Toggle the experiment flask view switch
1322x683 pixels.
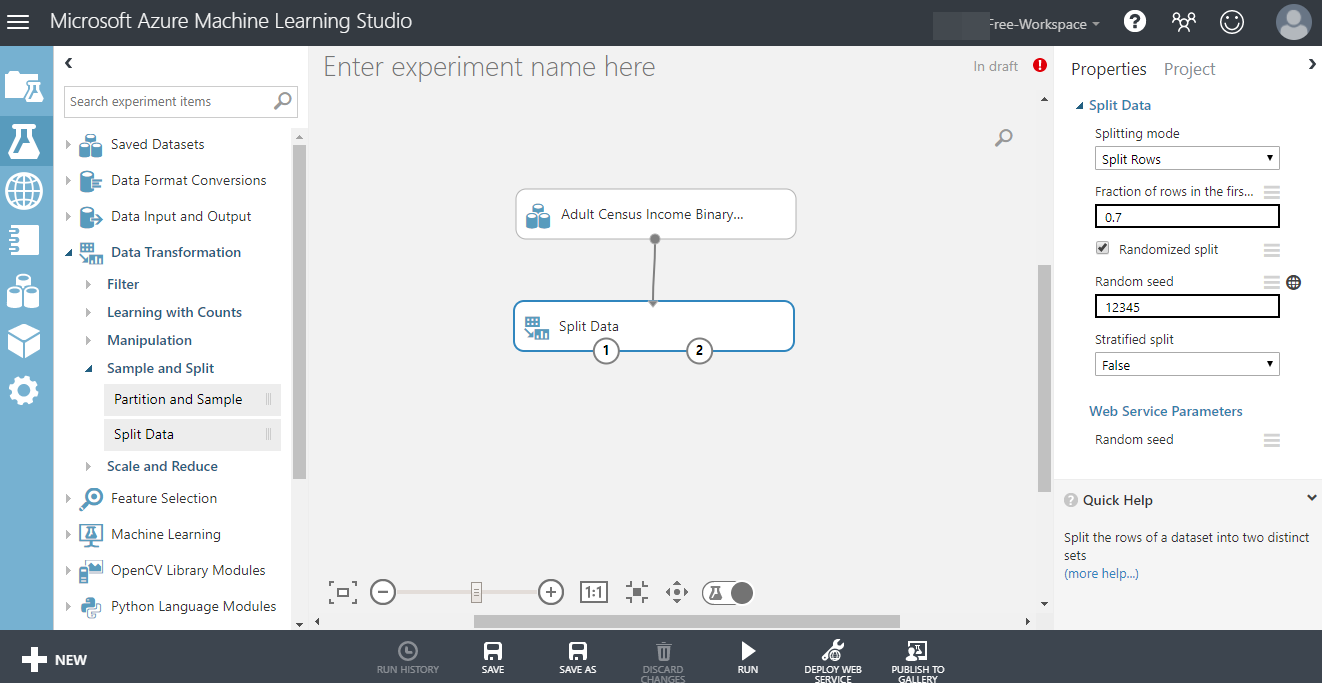[x=727, y=593]
